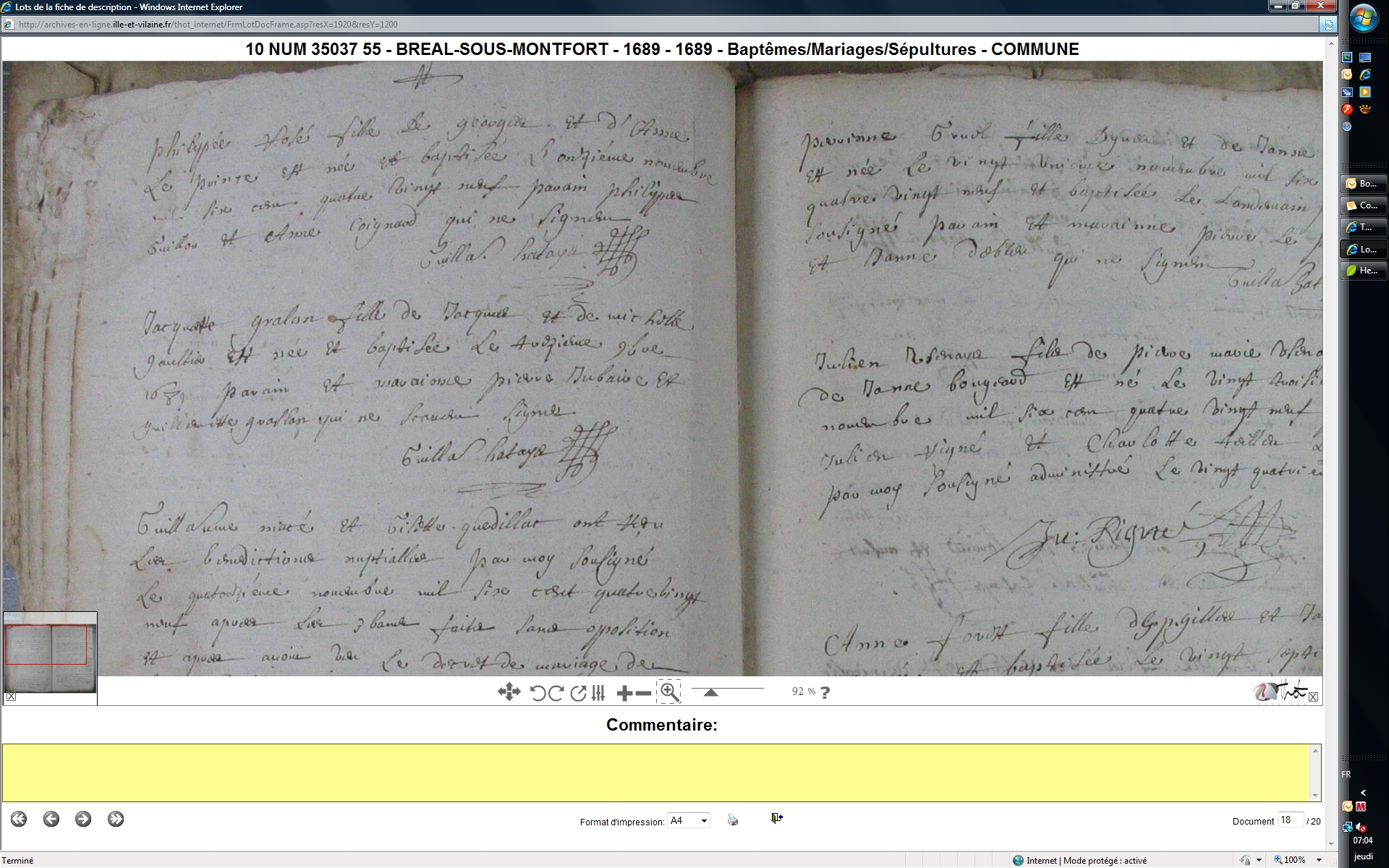Image resolution: width=1389 pixels, height=868 pixels.
Task: Jump to the last document page
Action: point(116,819)
